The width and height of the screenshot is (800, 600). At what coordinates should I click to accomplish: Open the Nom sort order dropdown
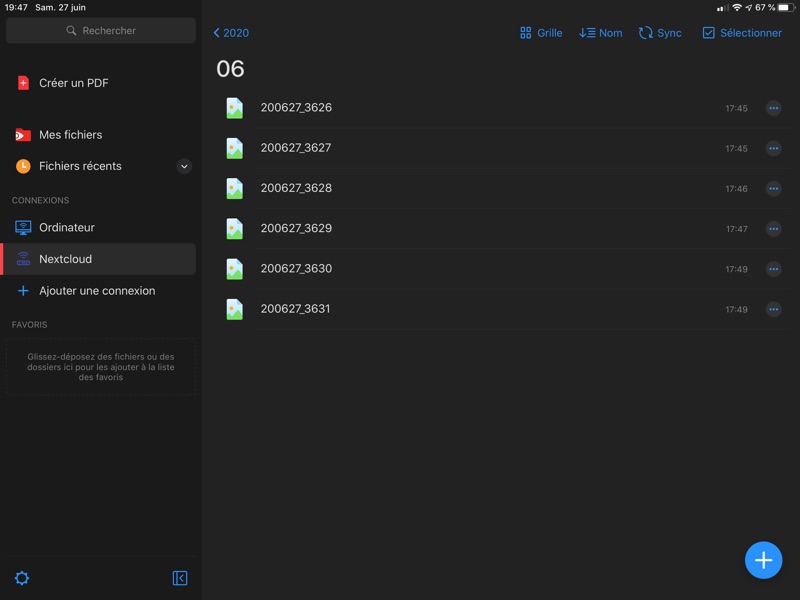click(x=601, y=33)
